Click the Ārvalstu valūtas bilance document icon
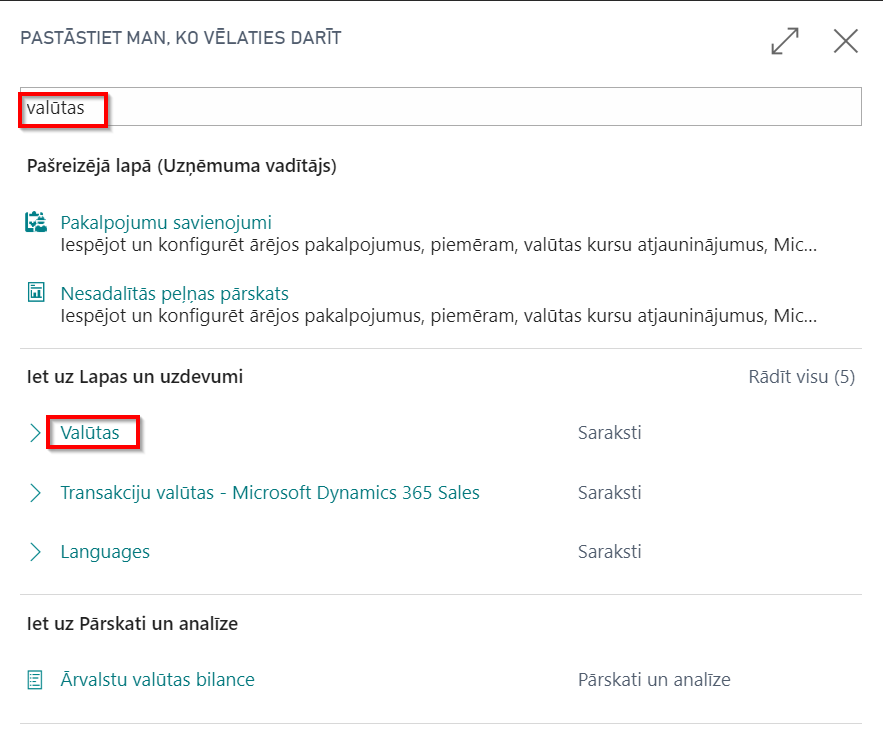Viewport: 883px width, 730px height. (x=35, y=680)
